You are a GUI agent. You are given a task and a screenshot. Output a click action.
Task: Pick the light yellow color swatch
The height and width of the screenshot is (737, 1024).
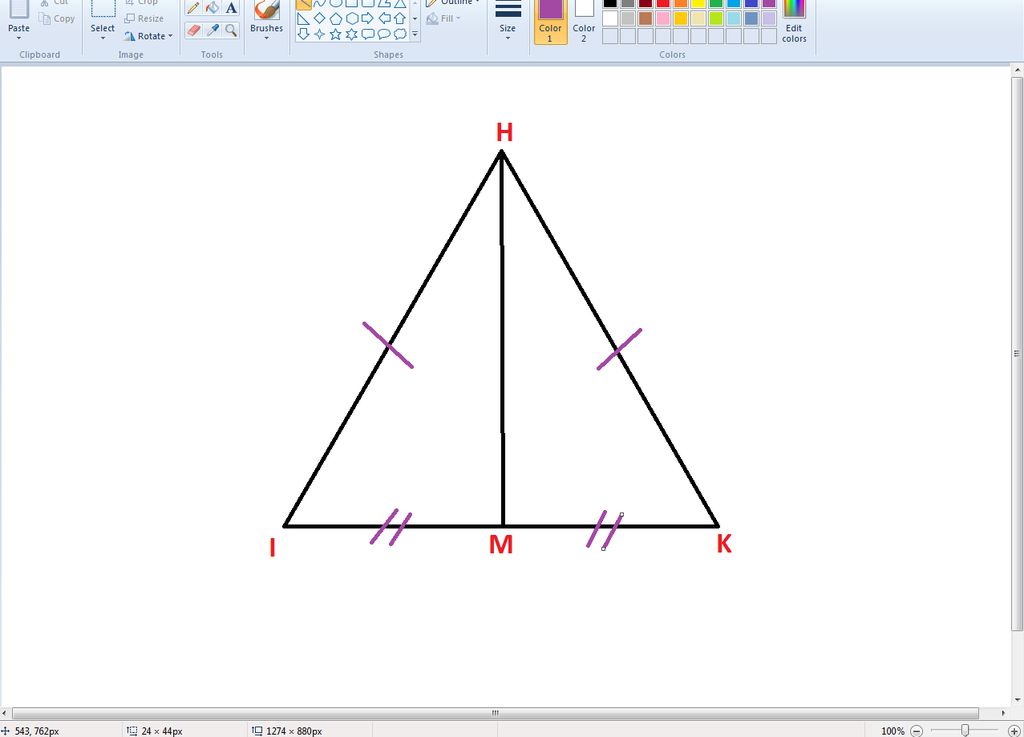pos(698,18)
